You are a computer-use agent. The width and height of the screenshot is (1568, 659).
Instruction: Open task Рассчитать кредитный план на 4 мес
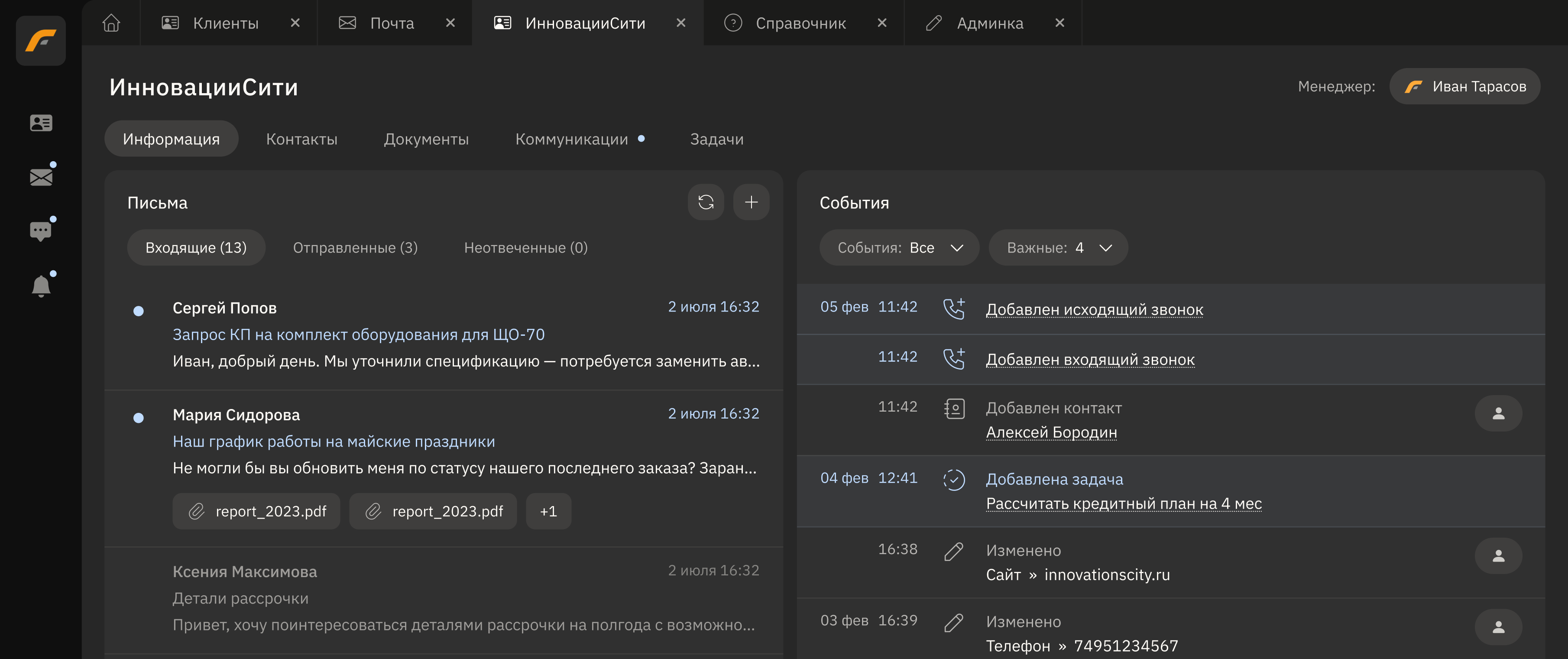pos(1123,504)
